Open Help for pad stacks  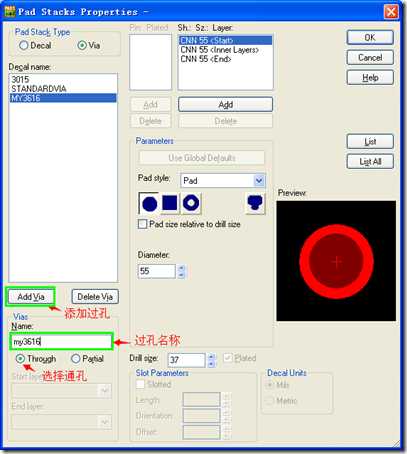click(370, 78)
